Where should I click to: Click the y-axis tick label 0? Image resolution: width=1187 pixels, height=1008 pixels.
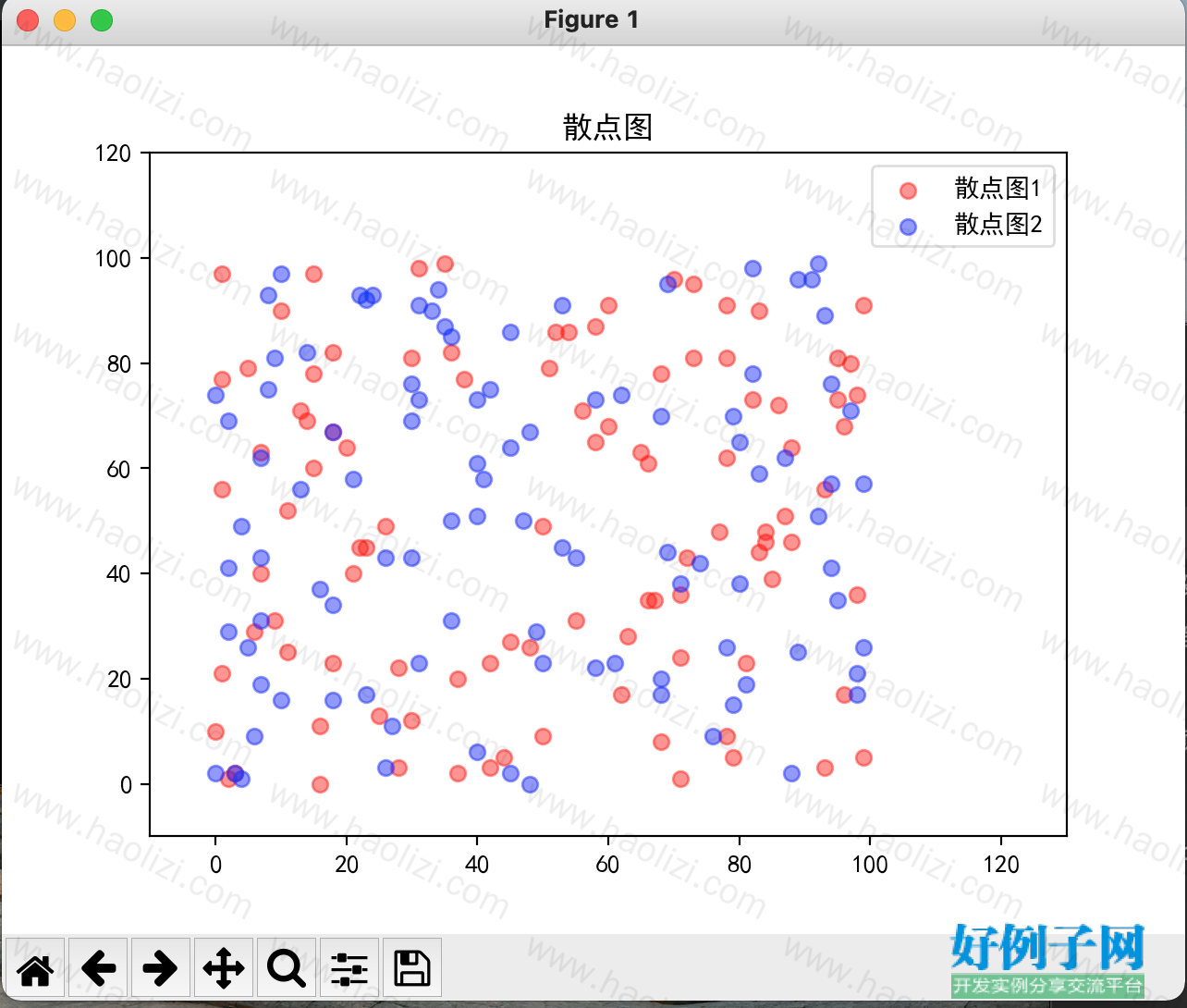[126, 785]
